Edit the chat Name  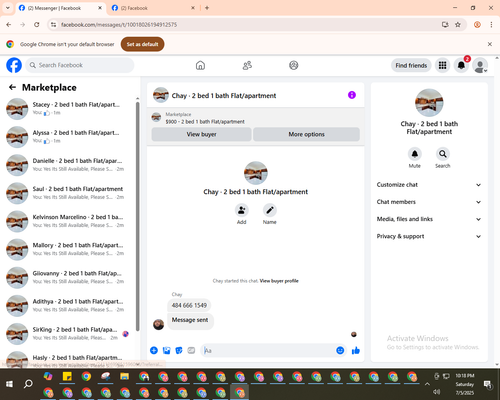click(270, 210)
